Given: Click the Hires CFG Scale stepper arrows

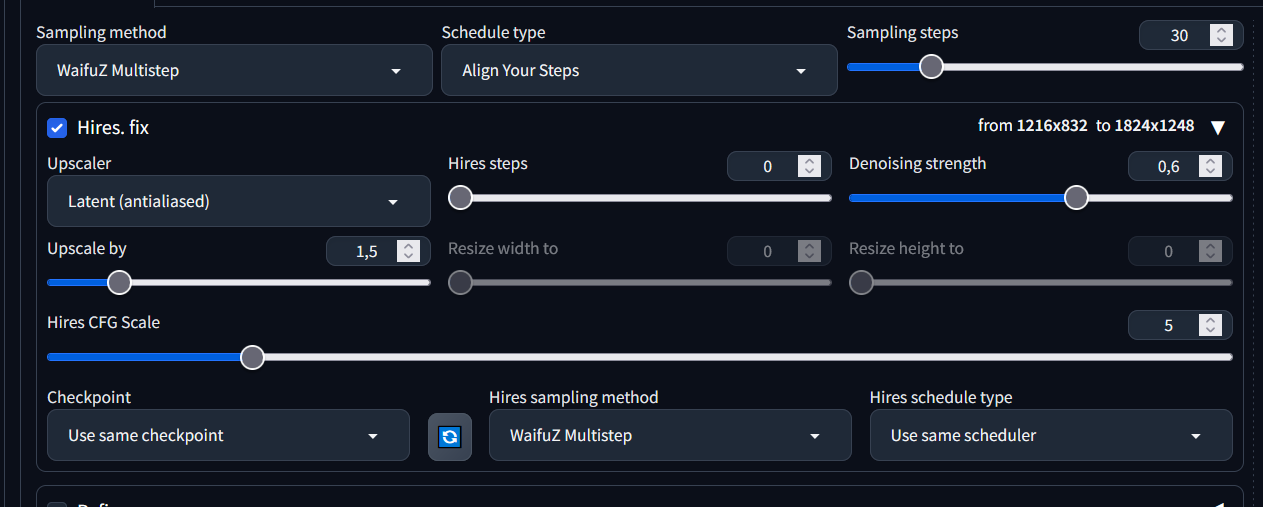Looking at the screenshot, I should (1210, 325).
